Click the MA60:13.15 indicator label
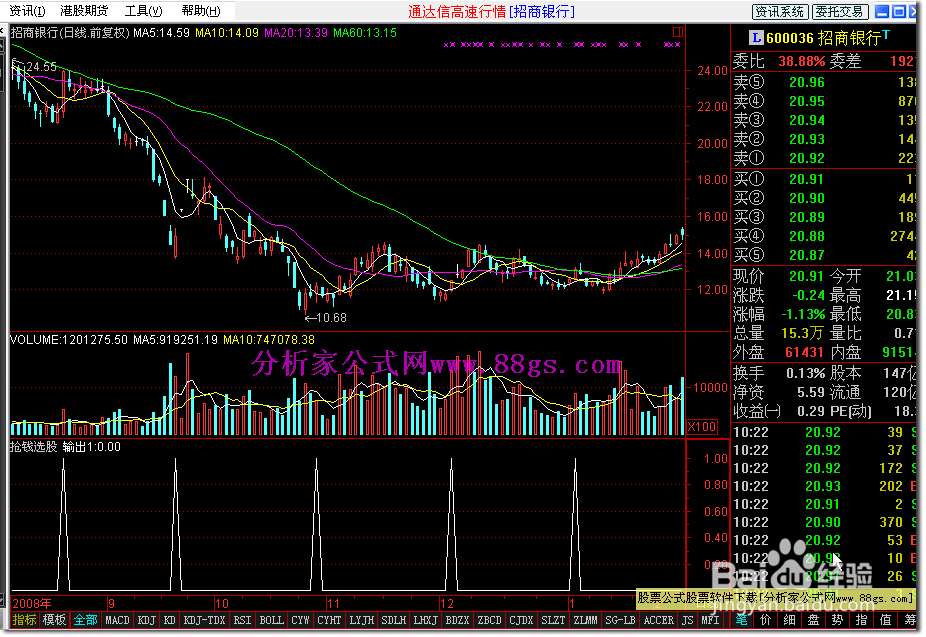 [x=365, y=33]
